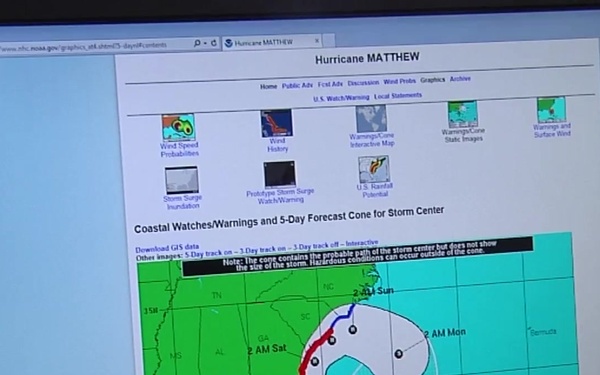The width and height of the screenshot is (600, 375).
Task: Click Warnings and Surface Wind text link
Action: (552, 130)
